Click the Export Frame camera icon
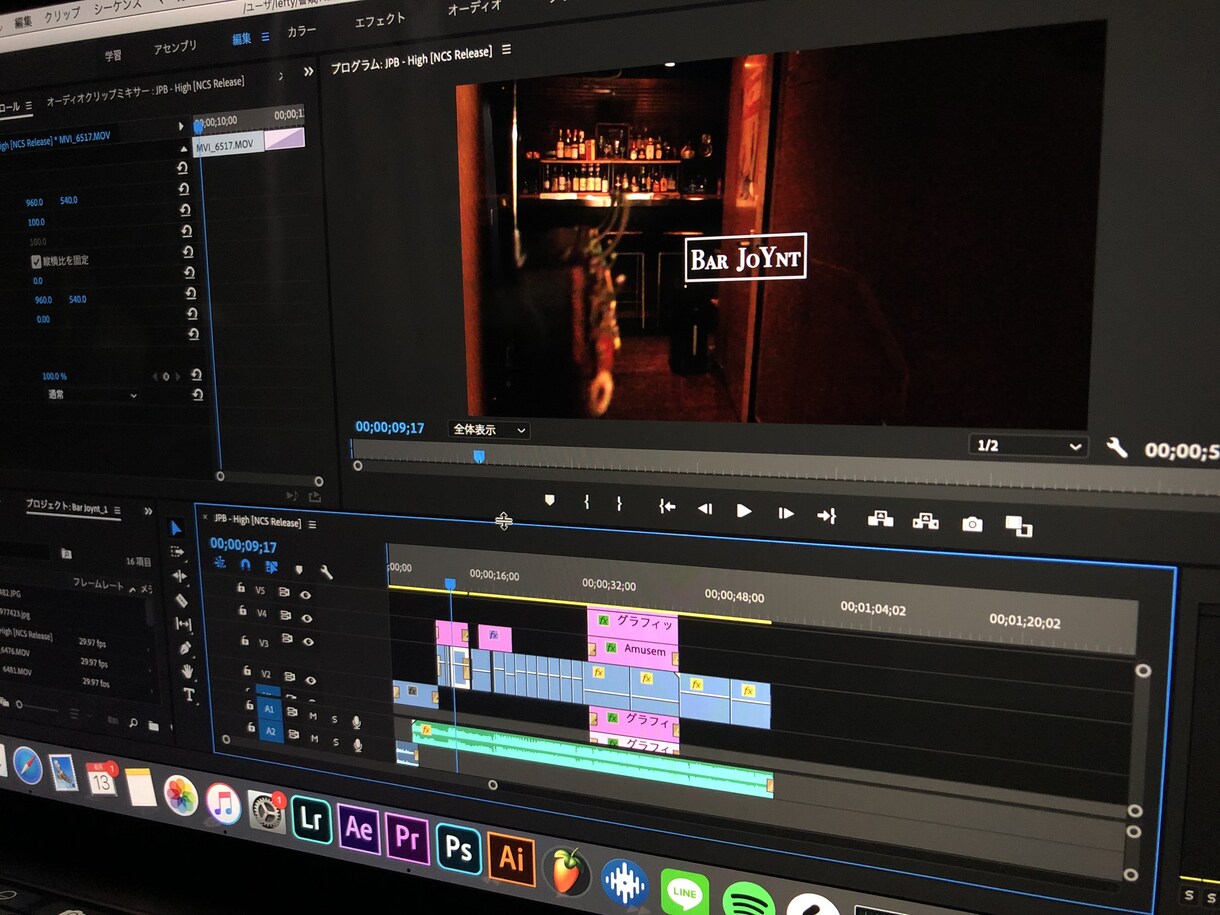Viewport: 1220px width, 915px height. (x=971, y=523)
